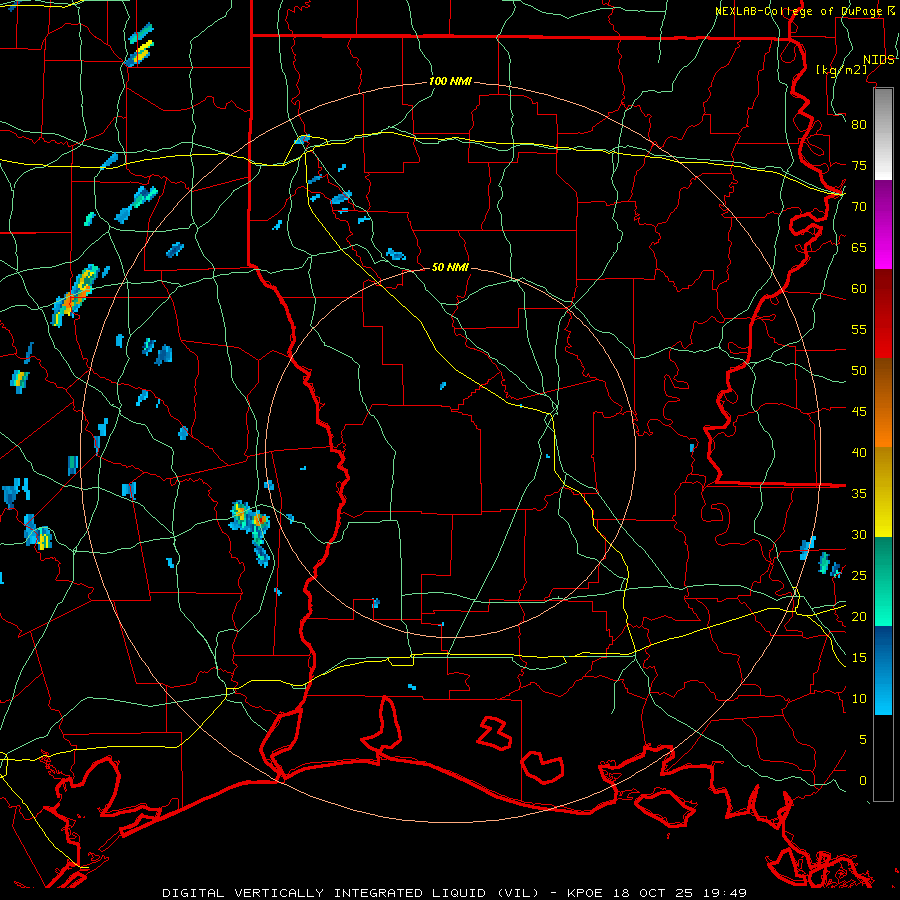The image size is (900, 900).
Task: Click the 0 value on the scale
Action: (x=863, y=781)
